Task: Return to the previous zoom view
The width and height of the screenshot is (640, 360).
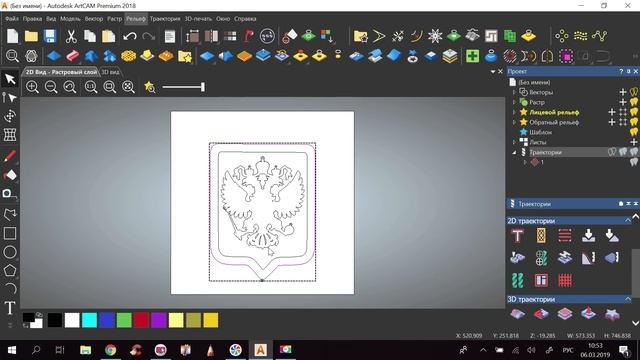Action: click(70, 87)
